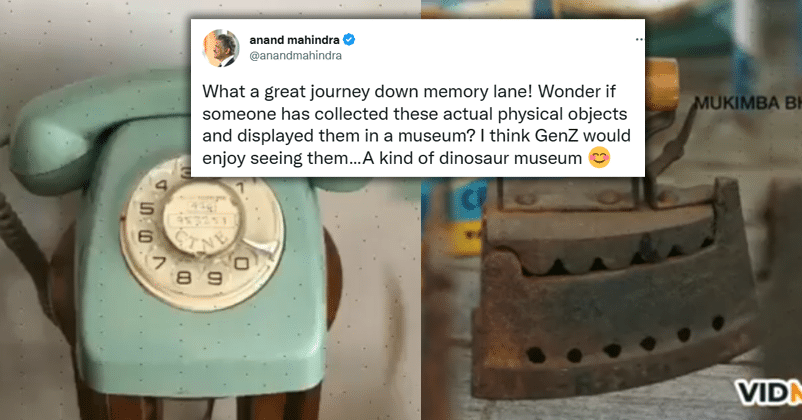Click the VID watermark logo
802x420 pixels.
[768, 392]
